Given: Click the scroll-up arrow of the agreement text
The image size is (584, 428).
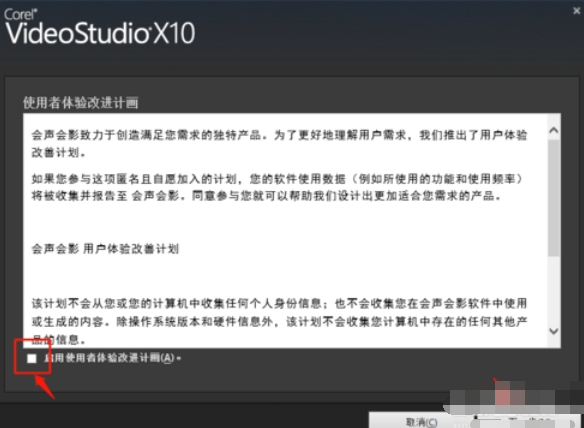Looking at the screenshot, I should click(554, 130).
